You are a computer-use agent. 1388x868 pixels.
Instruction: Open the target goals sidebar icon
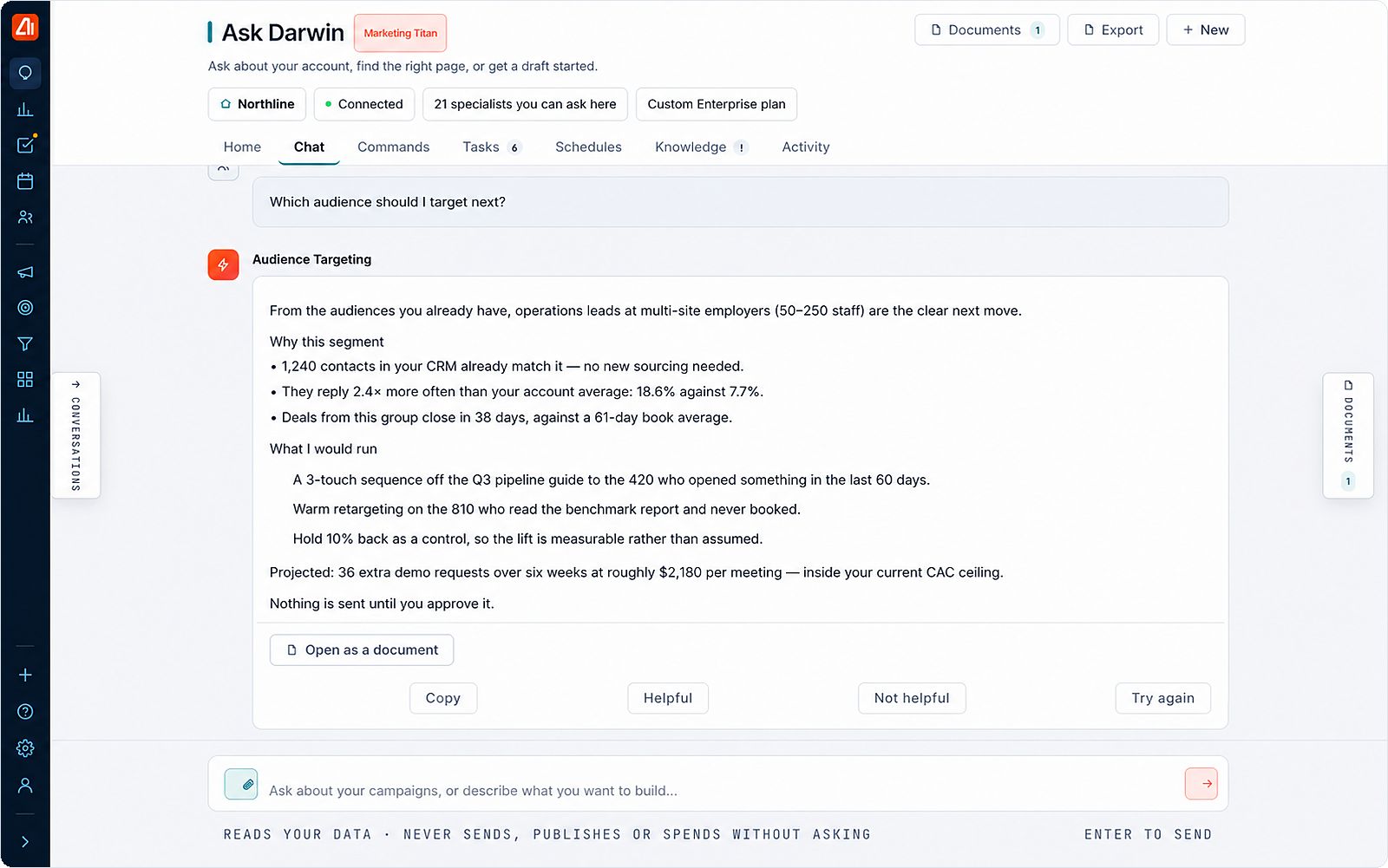pyautogui.click(x=25, y=308)
